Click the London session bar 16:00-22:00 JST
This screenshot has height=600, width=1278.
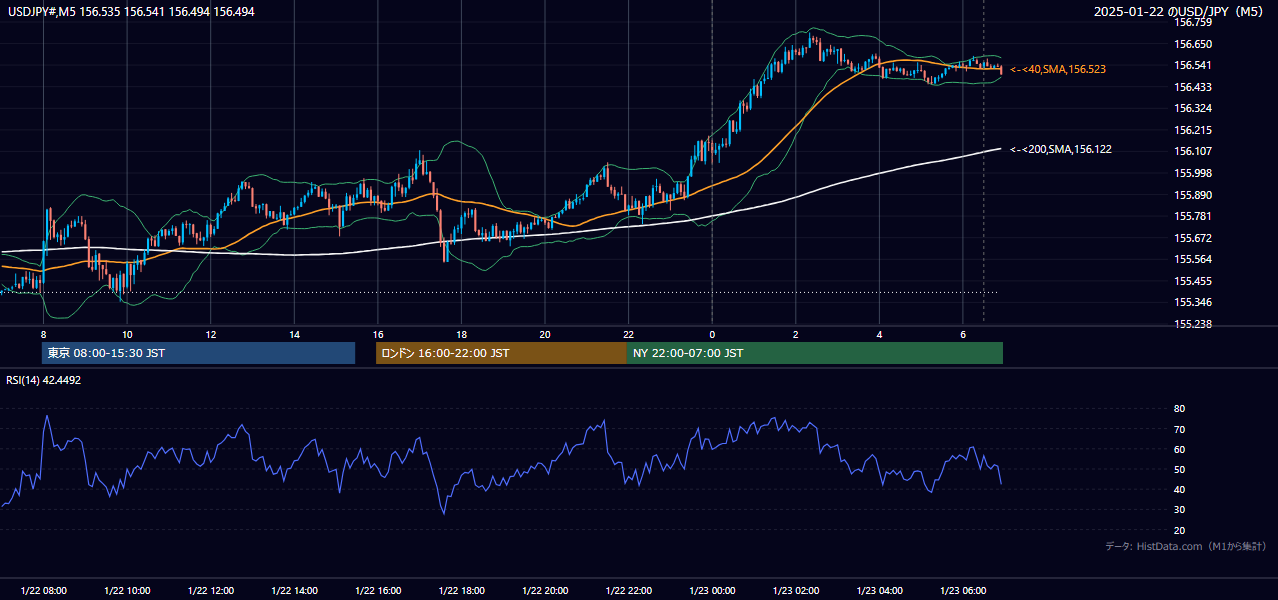pos(501,353)
